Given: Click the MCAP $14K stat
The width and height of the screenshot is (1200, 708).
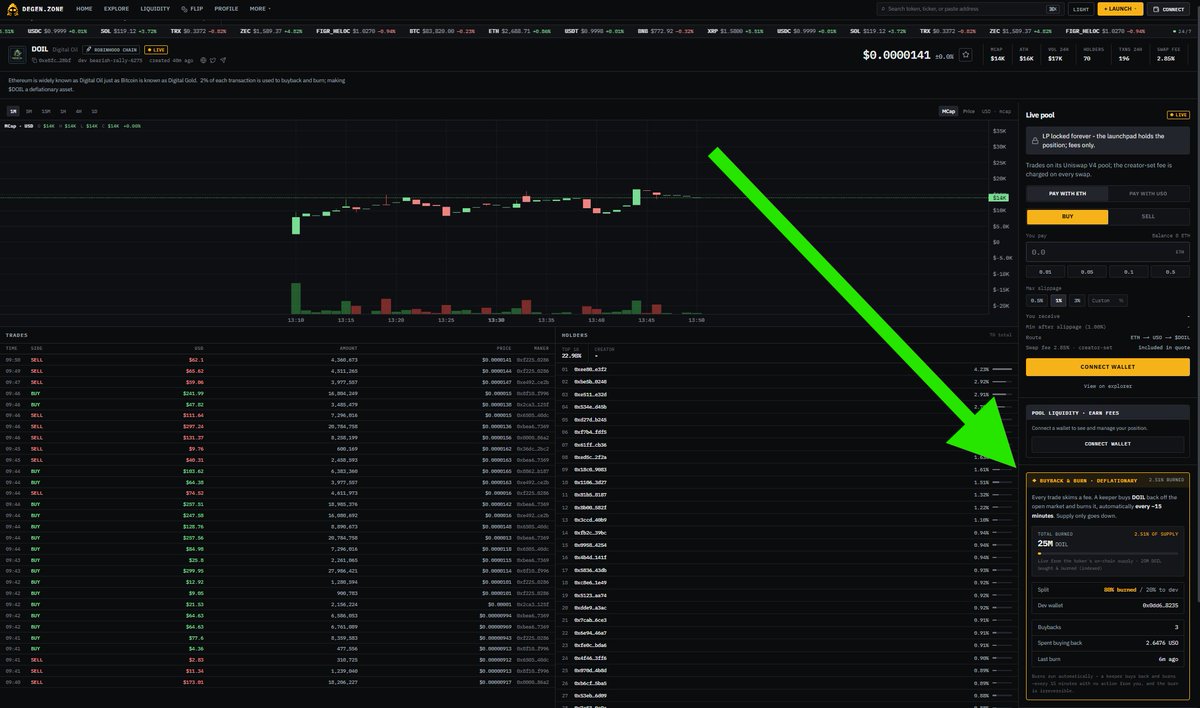Looking at the screenshot, I should tap(998, 55).
